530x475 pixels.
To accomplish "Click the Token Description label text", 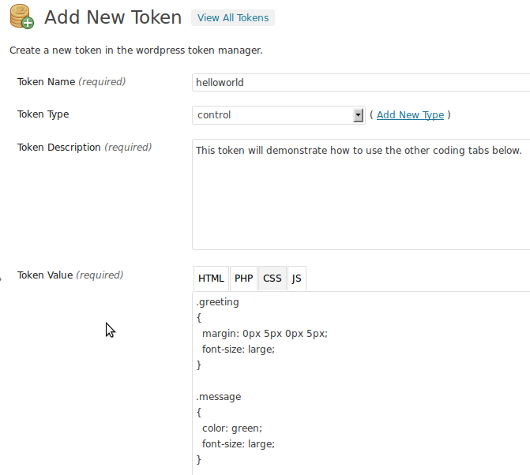I will (59, 147).
